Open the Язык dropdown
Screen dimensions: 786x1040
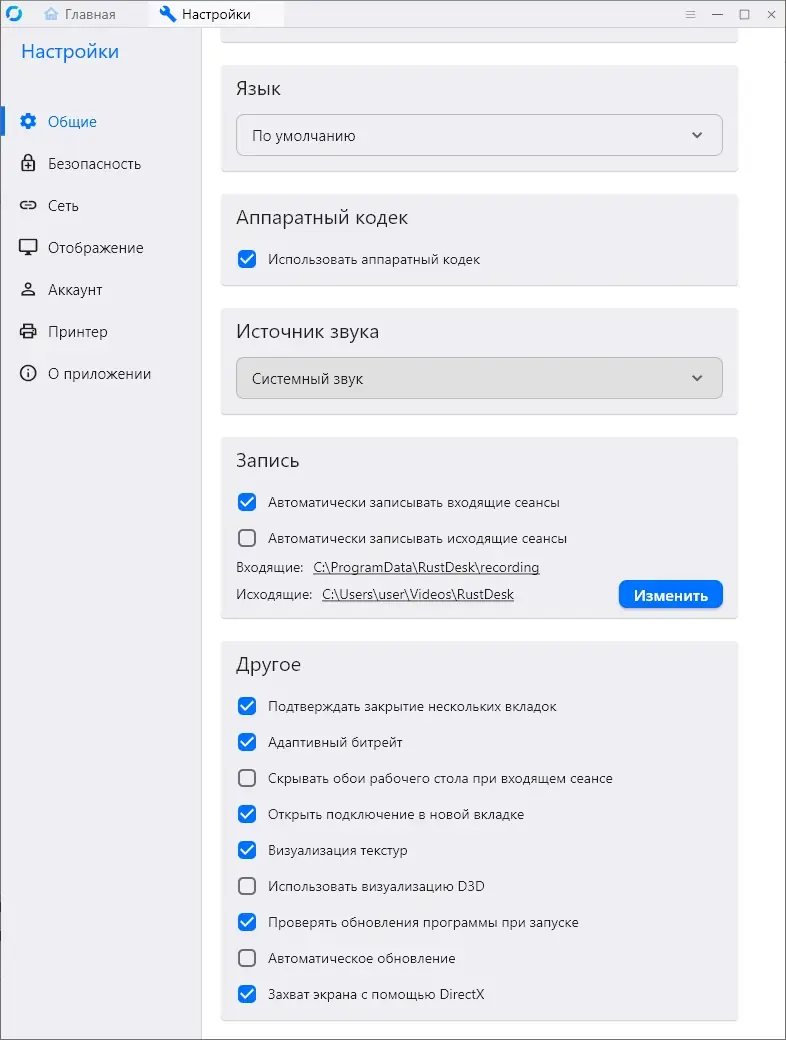479,135
